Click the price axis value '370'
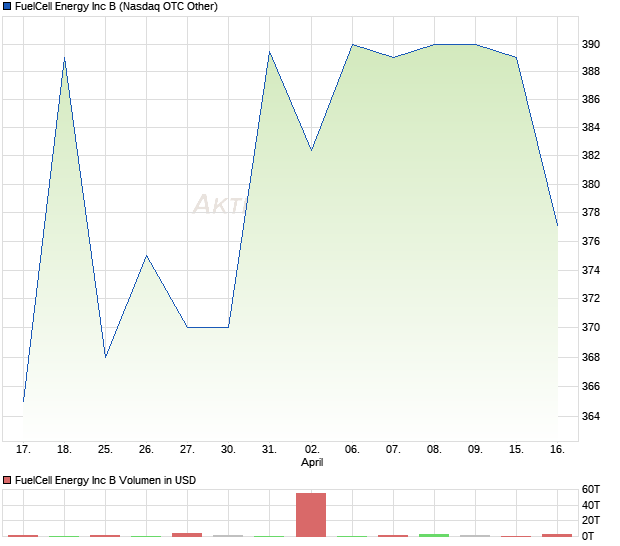Screen dimensions: 620x546 pos(591,327)
